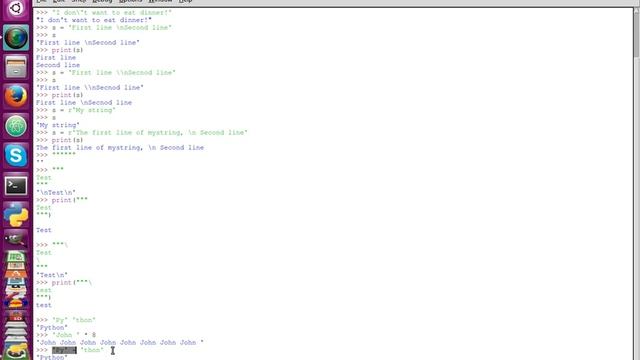Click the input line "I don\"t want to eat dinner!"
Image resolution: width=640 pixels, height=360 pixels.
[x=104, y=13]
